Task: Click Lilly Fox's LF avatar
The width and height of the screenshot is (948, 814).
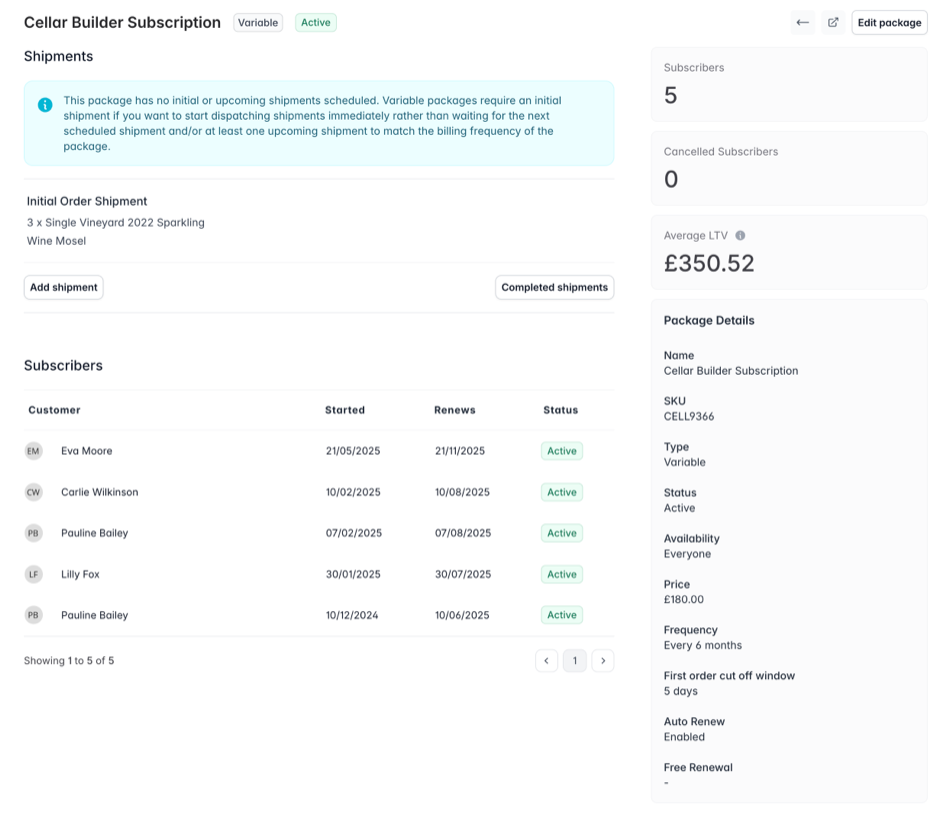Action: 33,574
